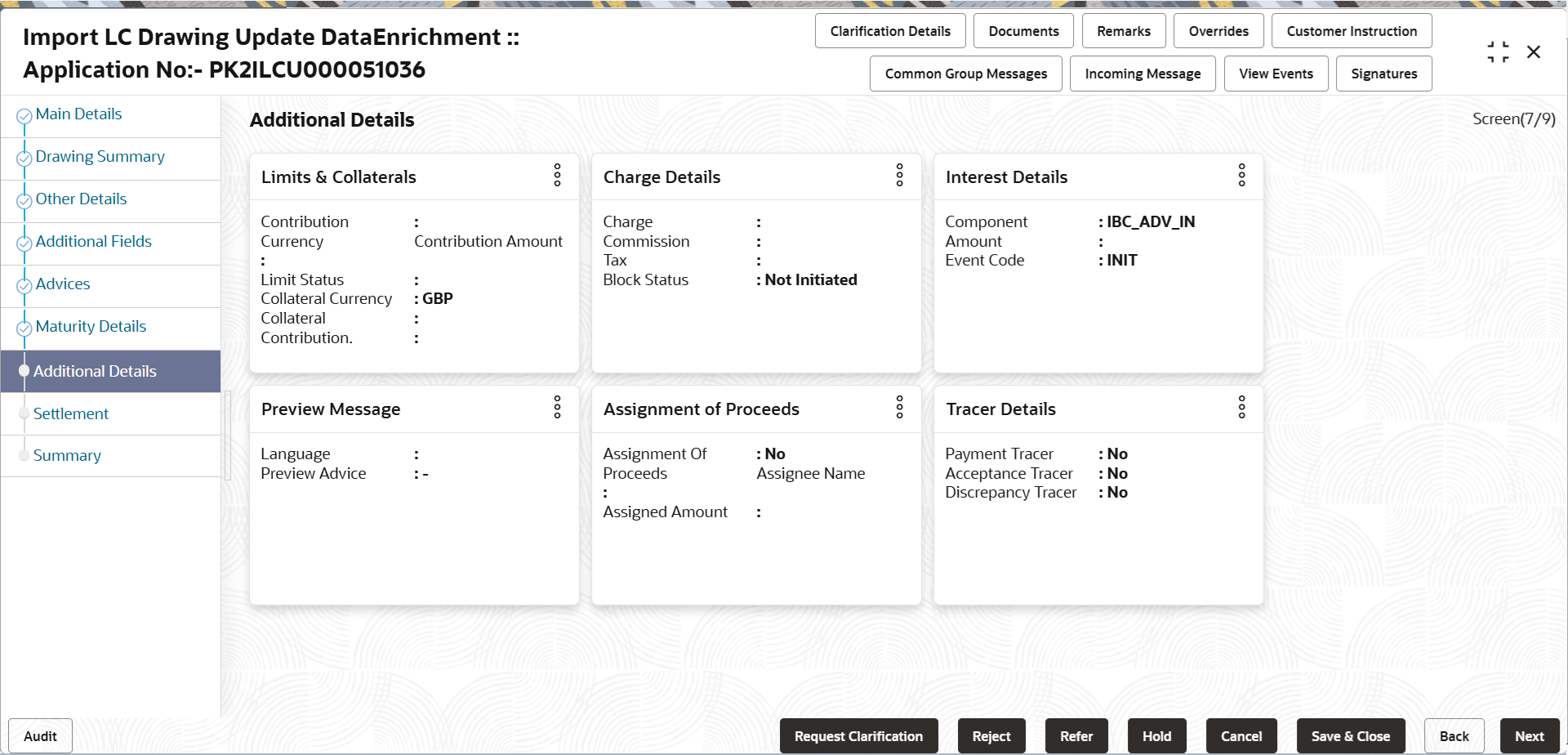Open Preview Message three-dot menu
This screenshot has width=1568, height=755.
click(557, 407)
